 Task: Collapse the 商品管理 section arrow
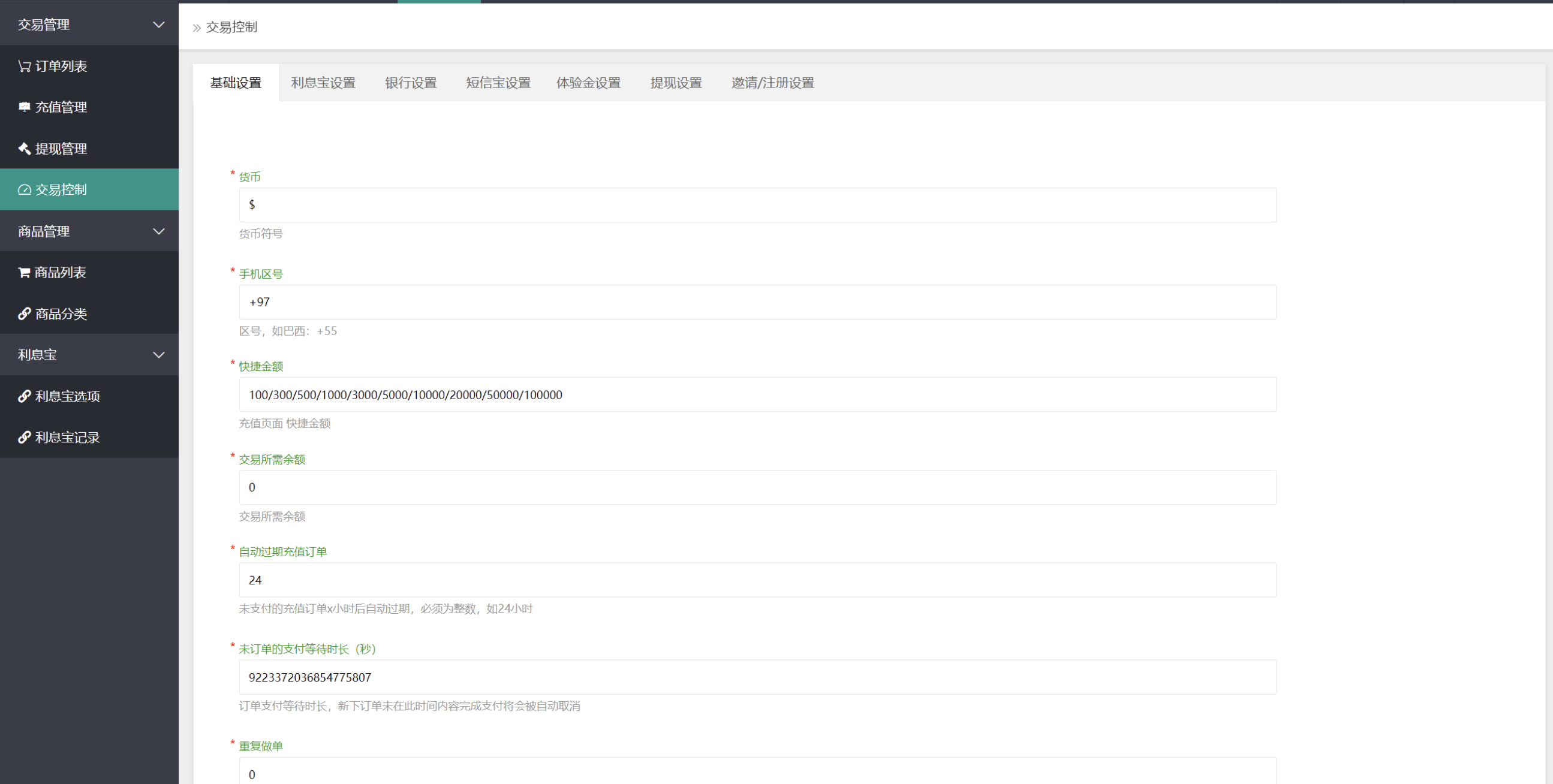click(158, 231)
